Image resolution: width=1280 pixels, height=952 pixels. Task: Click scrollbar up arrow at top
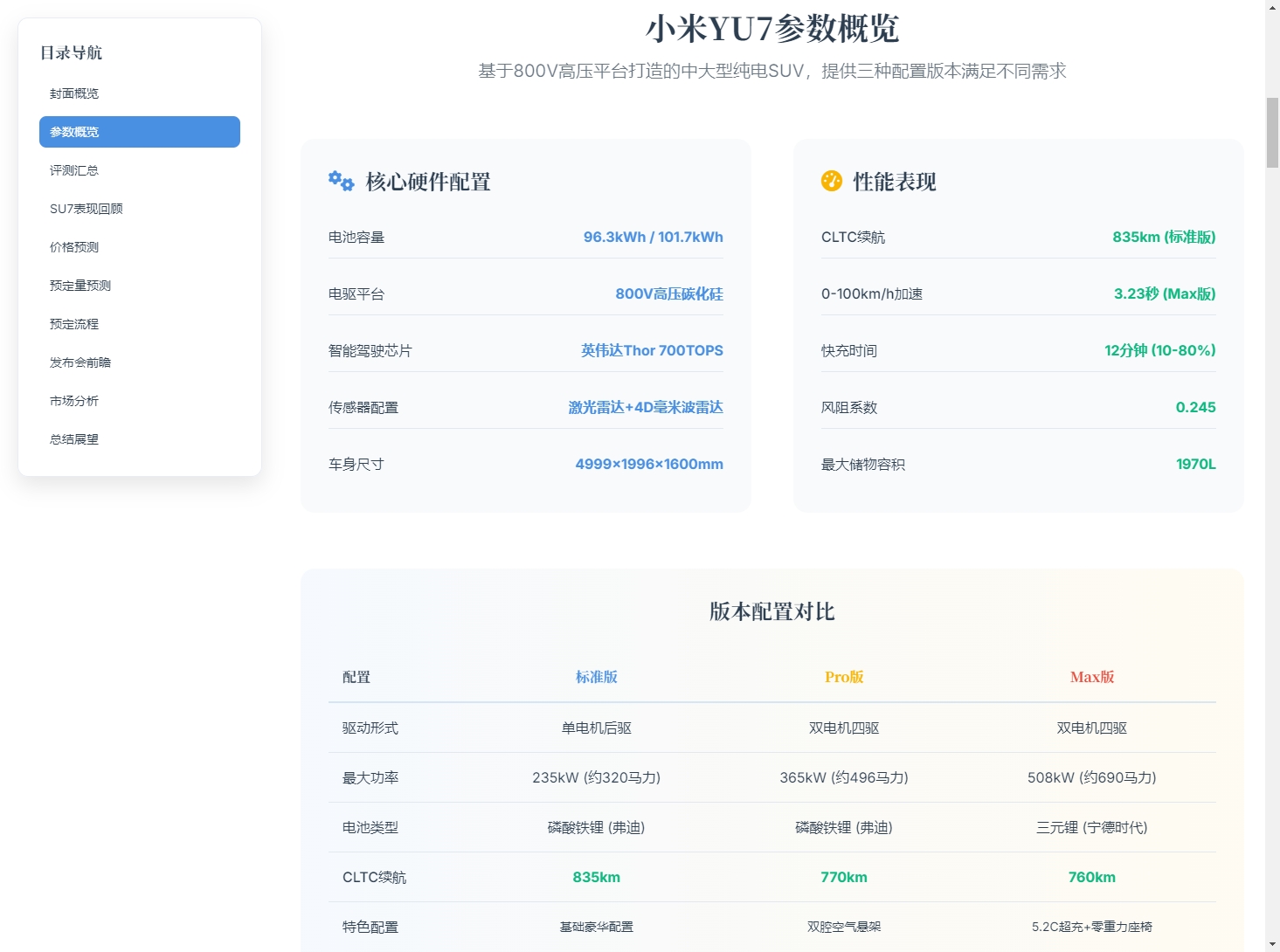[x=1272, y=7]
